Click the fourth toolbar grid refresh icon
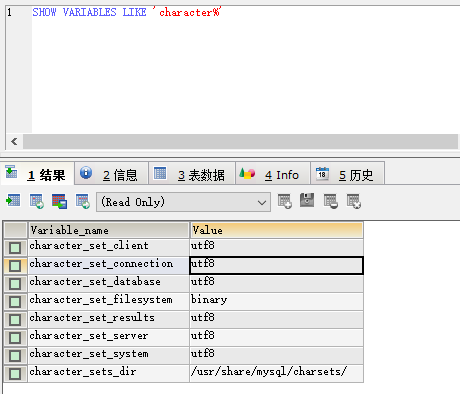 [x=83, y=201]
